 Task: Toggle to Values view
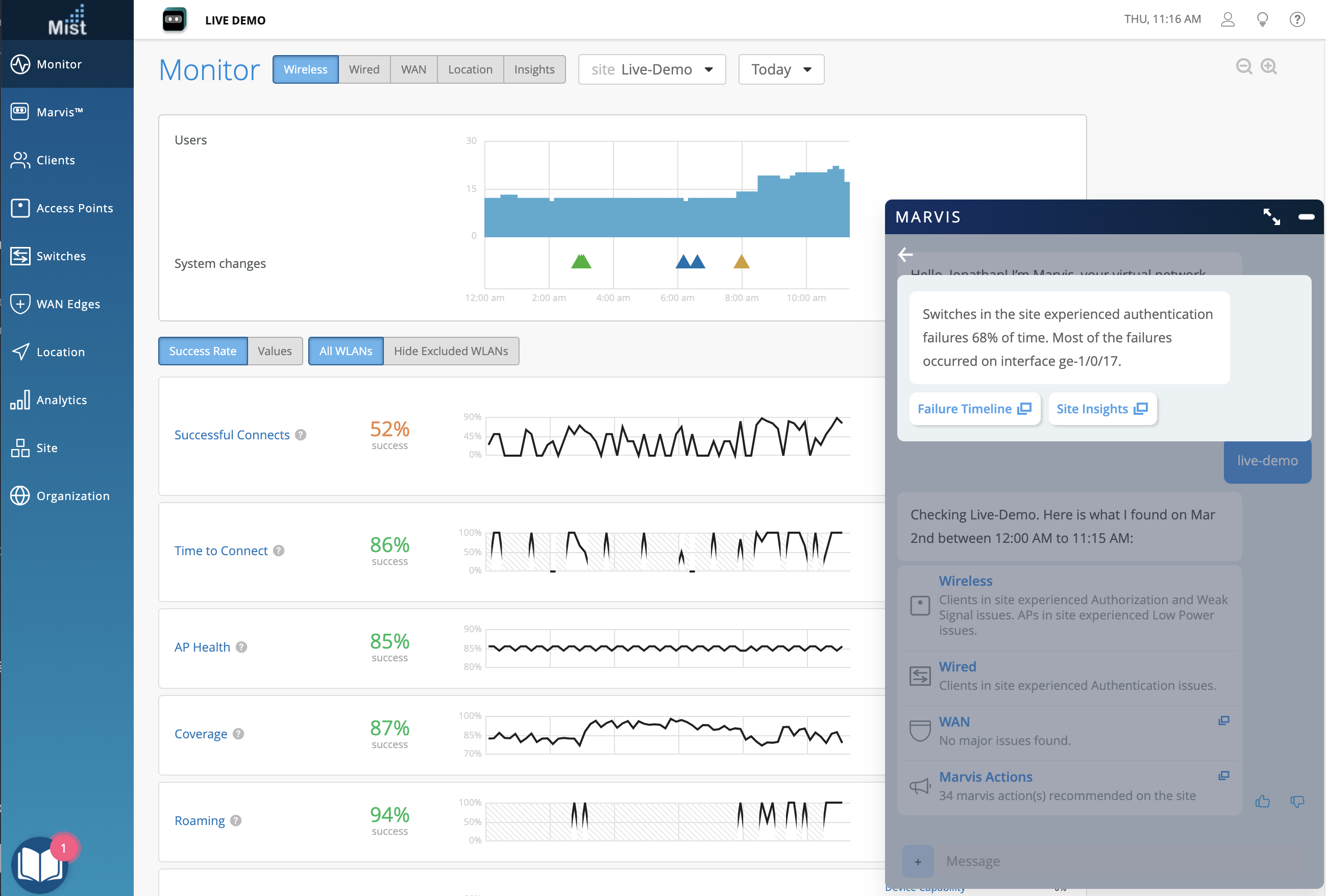[275, 351]
